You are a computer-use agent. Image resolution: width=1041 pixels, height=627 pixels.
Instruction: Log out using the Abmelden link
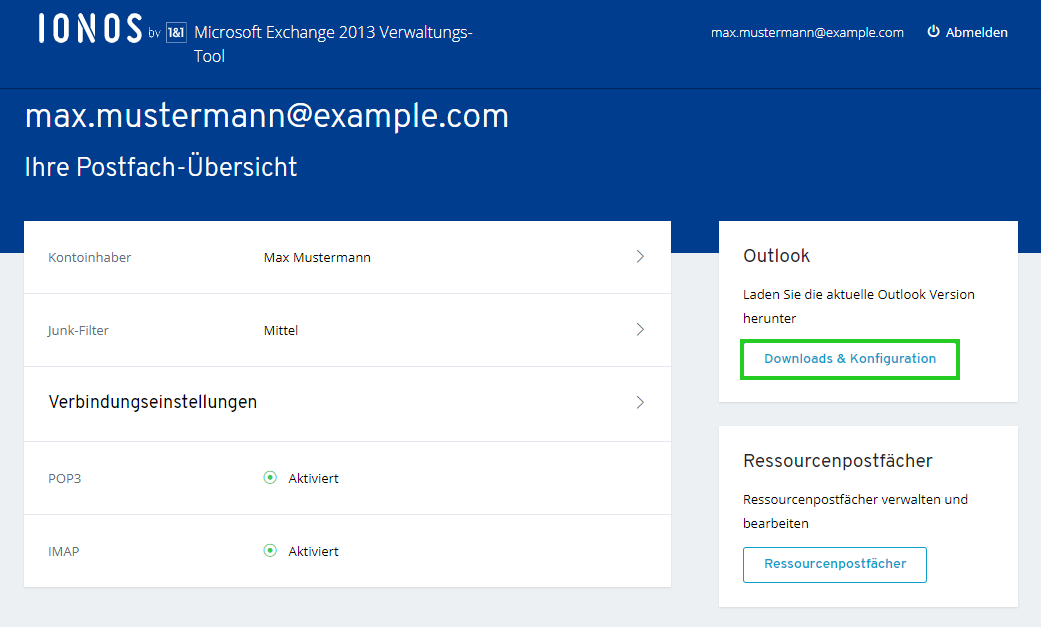click(977, 32)
